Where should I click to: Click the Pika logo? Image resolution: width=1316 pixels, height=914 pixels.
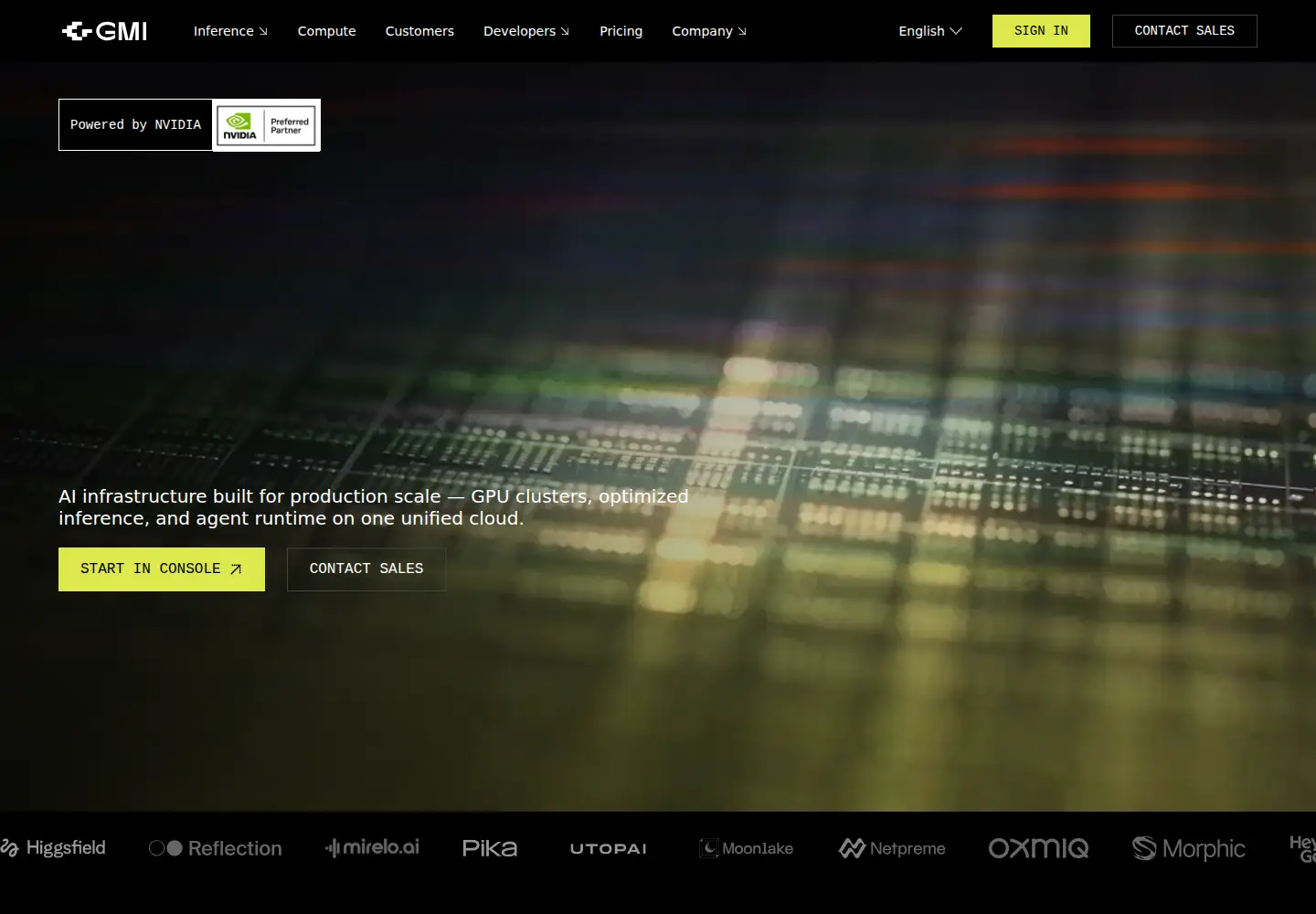[490, 848]
